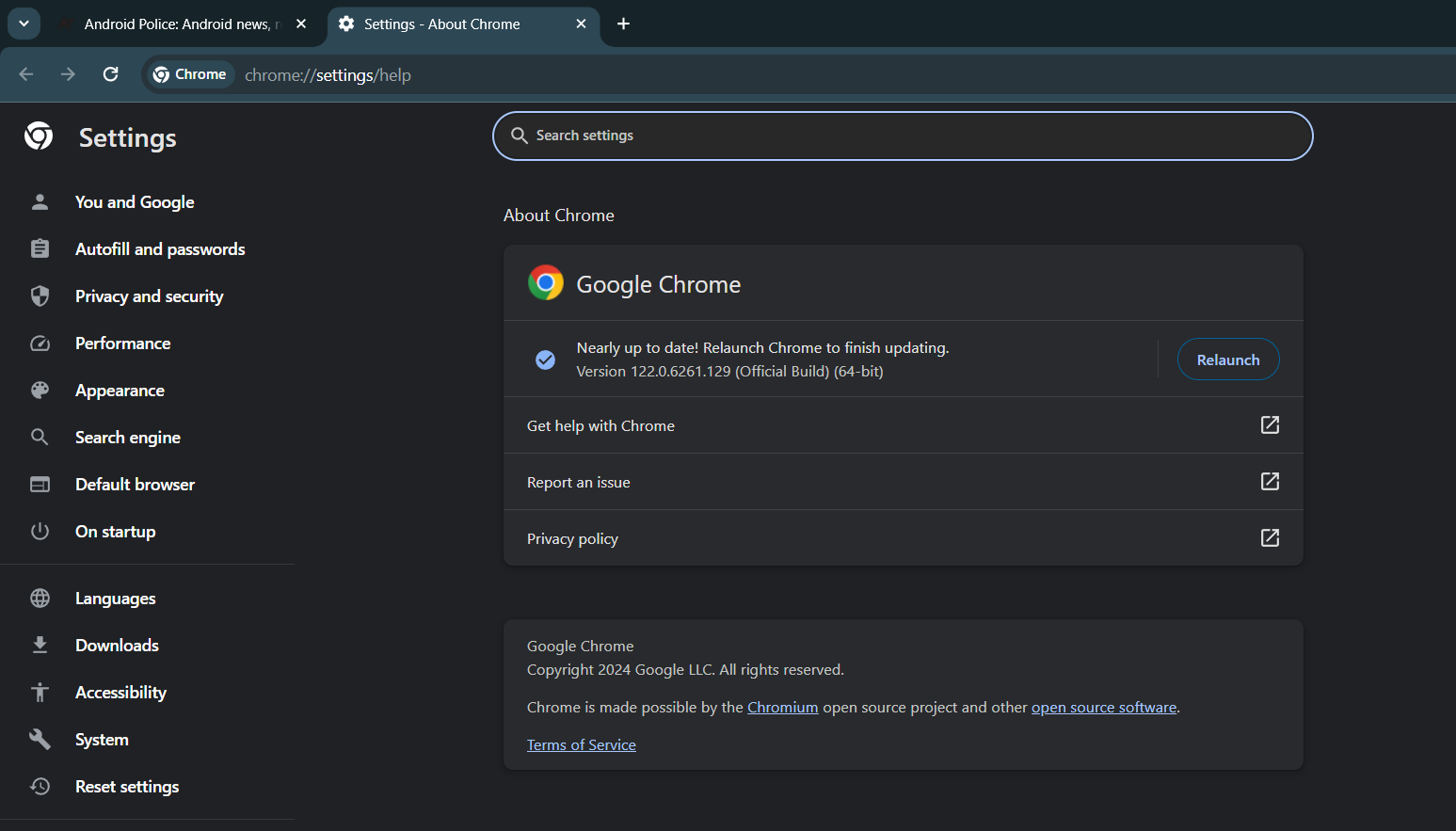Reload the current page
Viewport: 1456px width, 831px height.
[x=110, y=73]
